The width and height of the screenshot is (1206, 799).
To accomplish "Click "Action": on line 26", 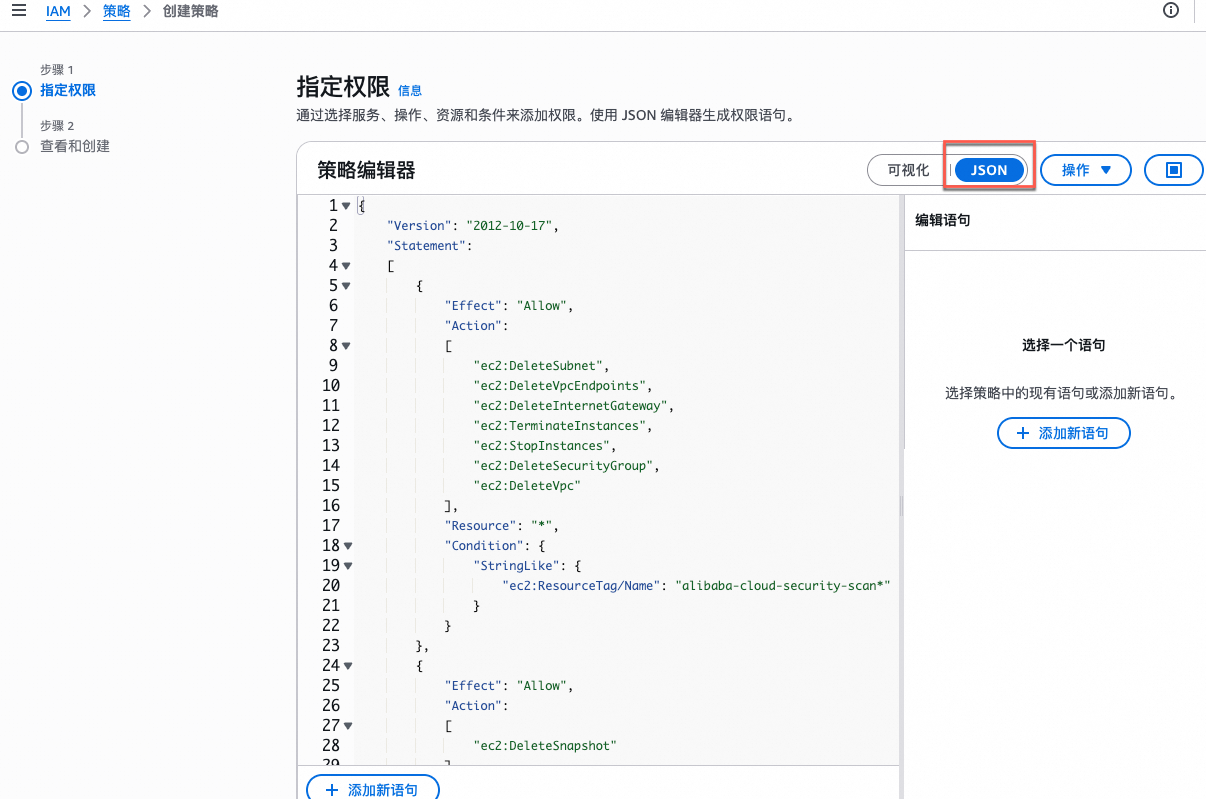I will pos(477,705).
